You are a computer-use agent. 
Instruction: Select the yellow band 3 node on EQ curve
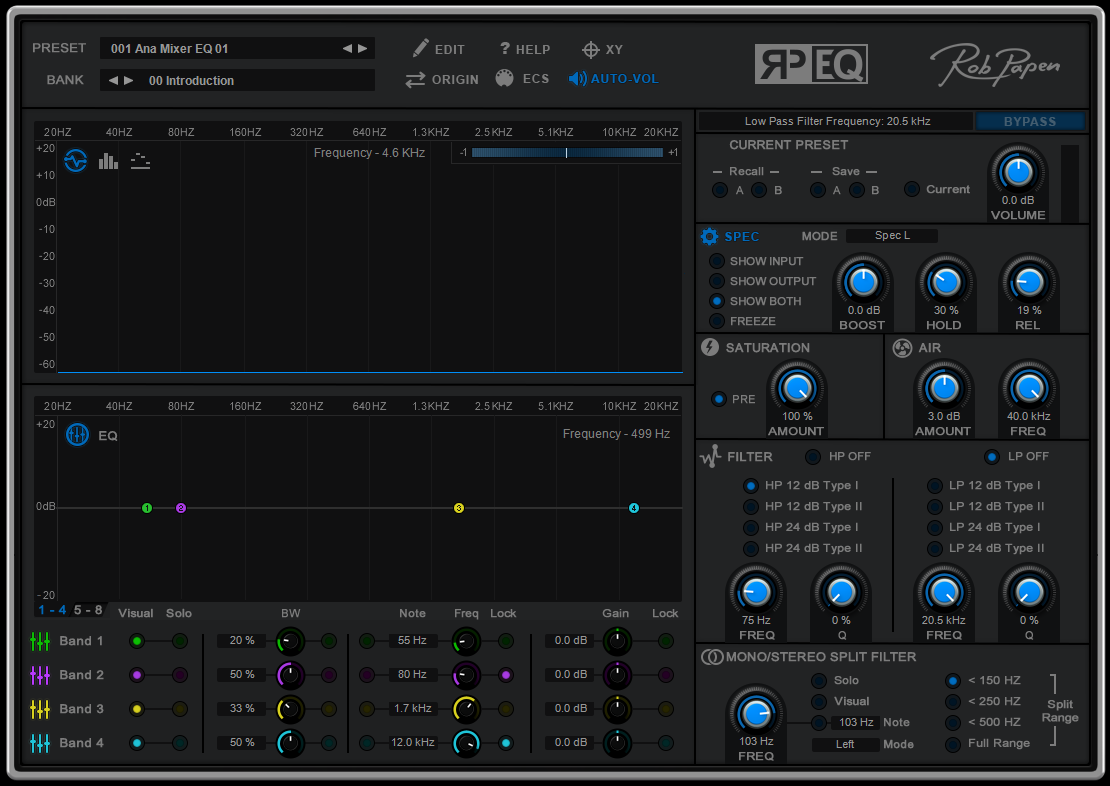(459, 508)
